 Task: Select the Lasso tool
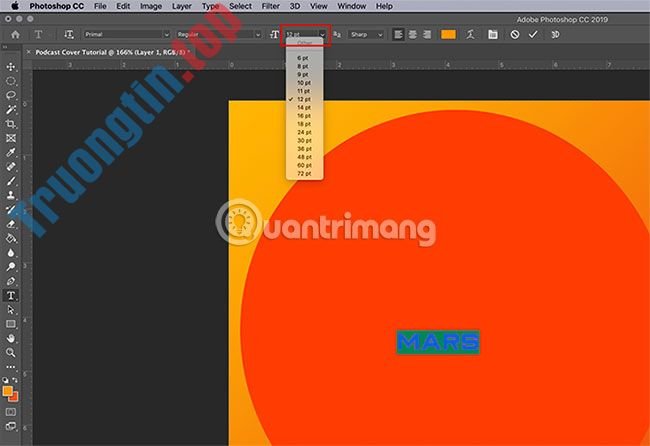tap(11, 95)
